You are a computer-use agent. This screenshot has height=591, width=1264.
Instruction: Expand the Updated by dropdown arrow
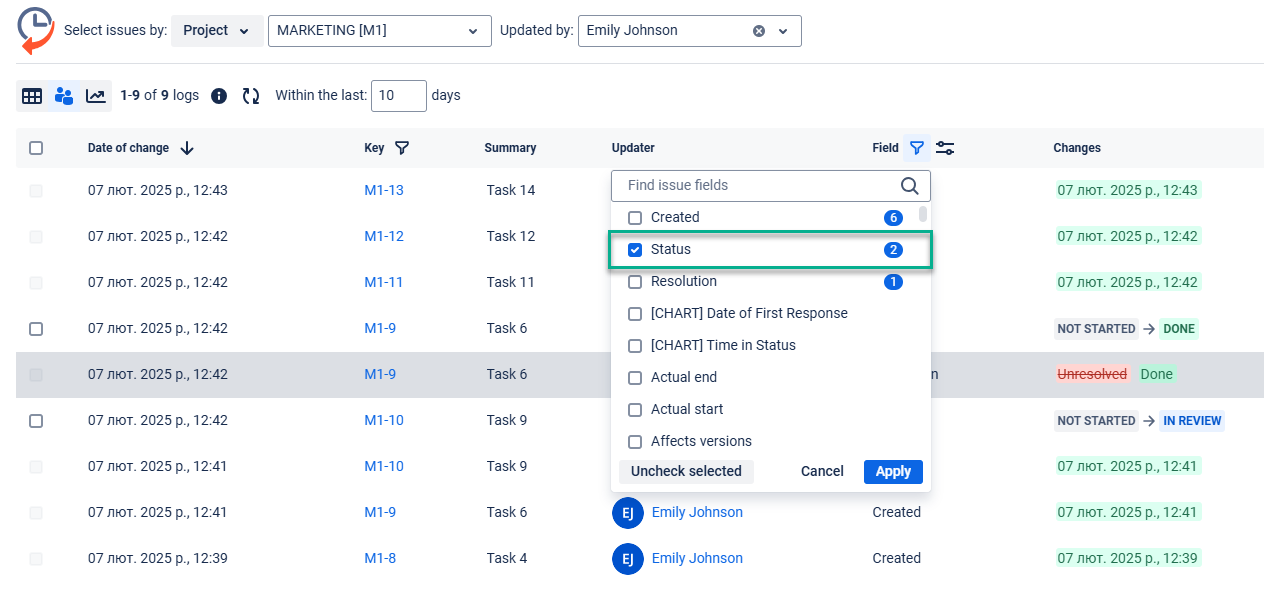(783, 31)
